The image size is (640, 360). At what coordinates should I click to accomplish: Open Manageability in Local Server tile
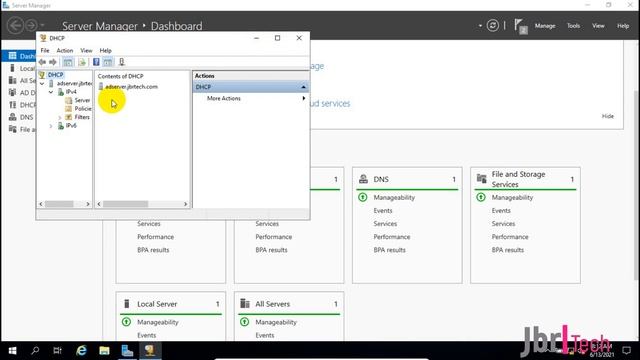coord(158,322)
